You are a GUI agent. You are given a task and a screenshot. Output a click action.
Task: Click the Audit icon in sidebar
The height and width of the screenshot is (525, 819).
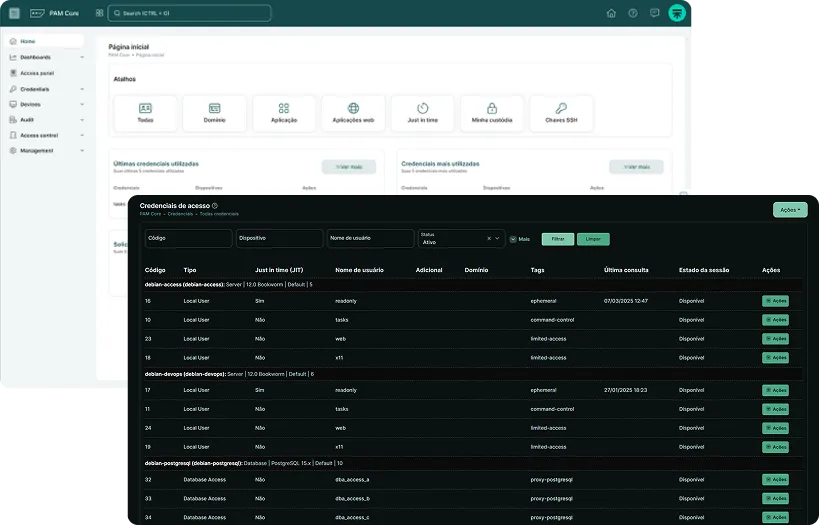pyautogui.click(x=13, y=120)
